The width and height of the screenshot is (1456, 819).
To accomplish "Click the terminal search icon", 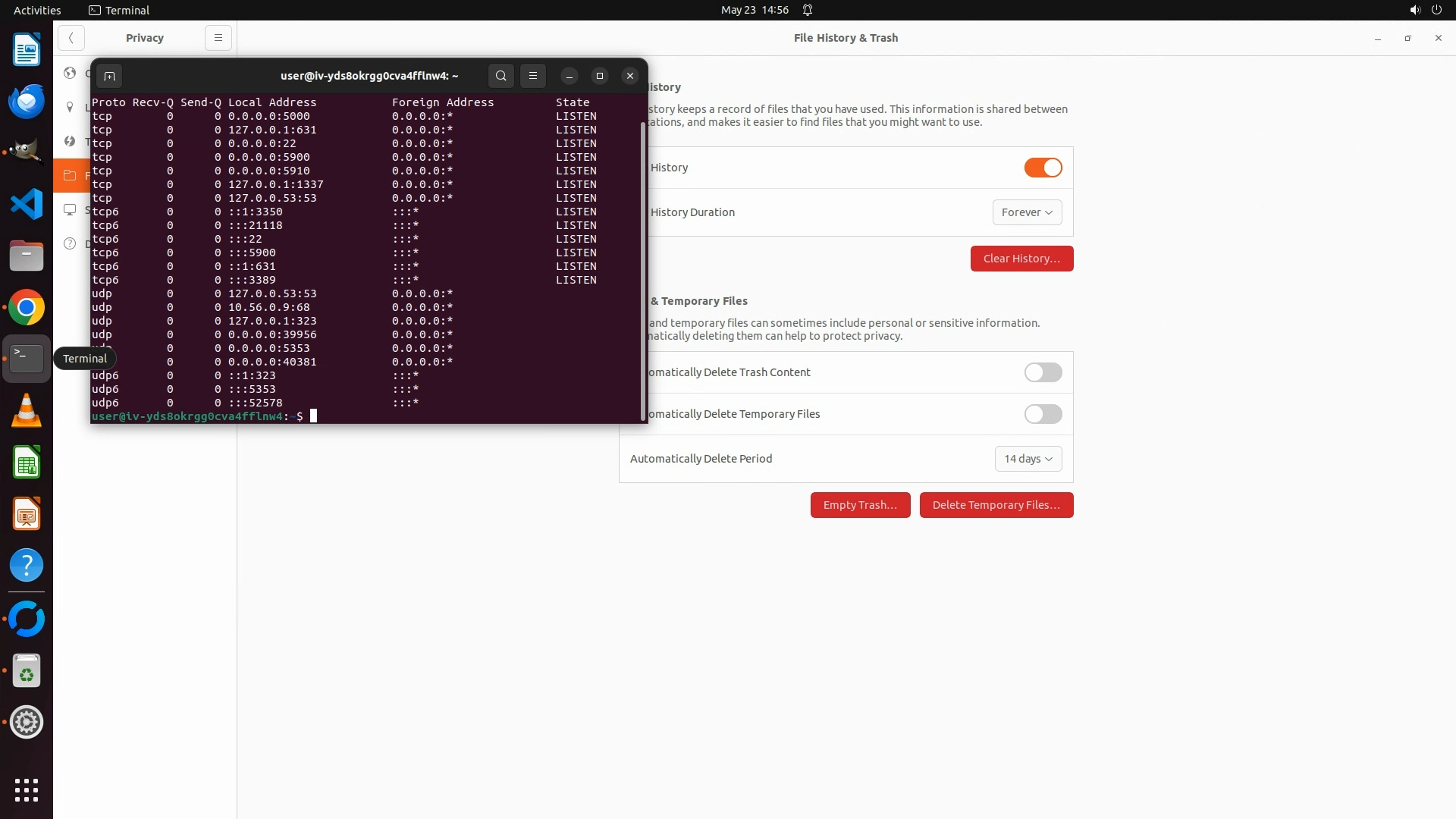I will [500, 76].
